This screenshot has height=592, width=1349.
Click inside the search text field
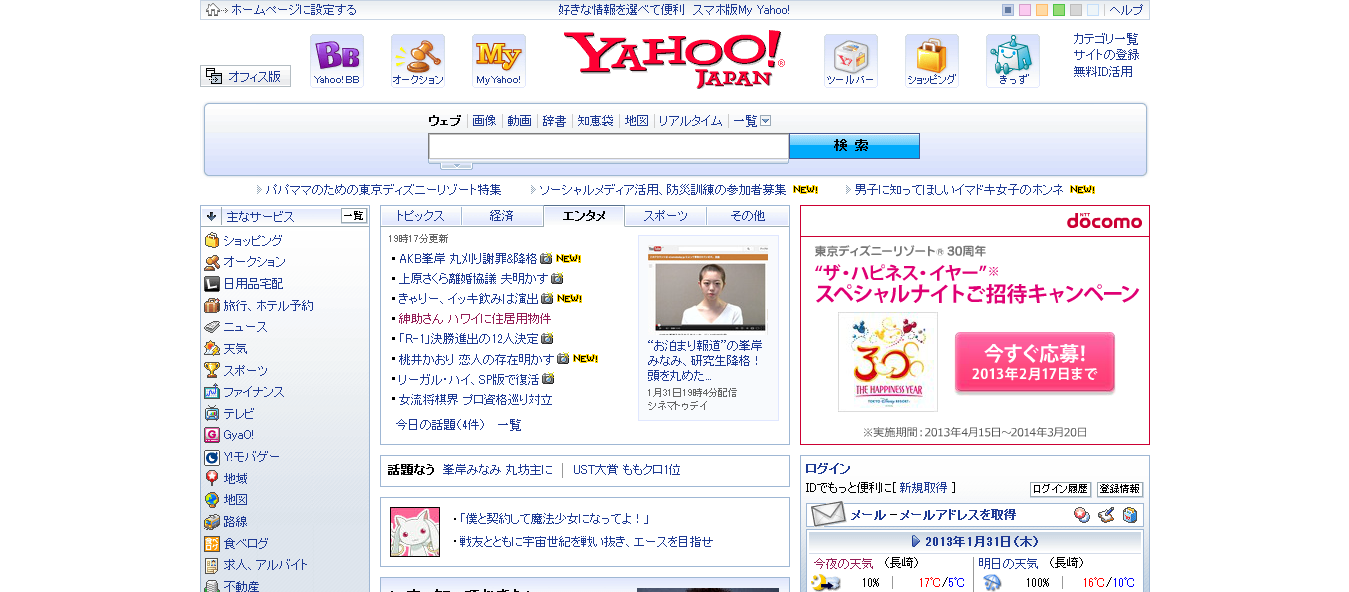[x=609, y=146]
